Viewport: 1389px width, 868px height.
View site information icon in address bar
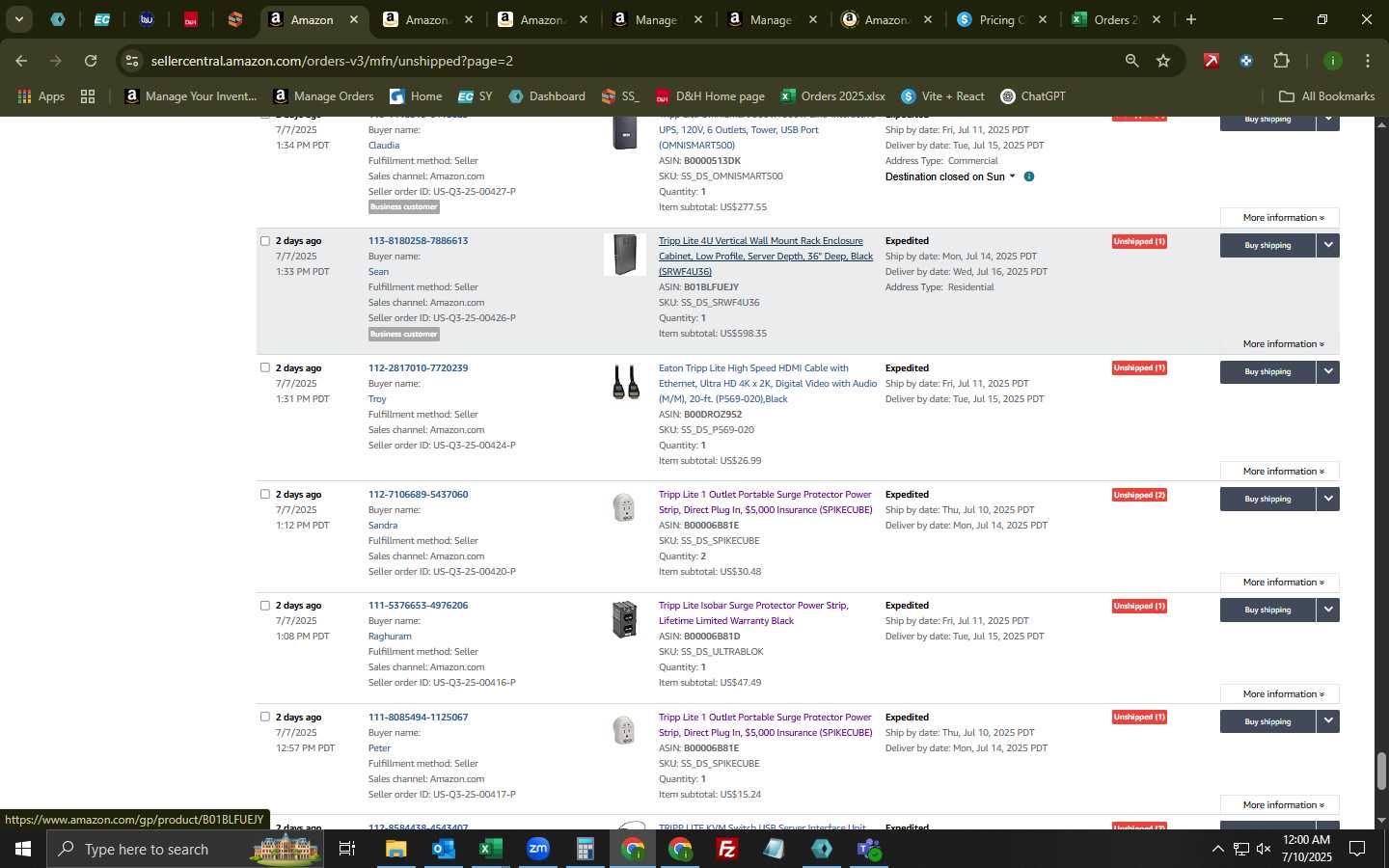coord(132,61)
